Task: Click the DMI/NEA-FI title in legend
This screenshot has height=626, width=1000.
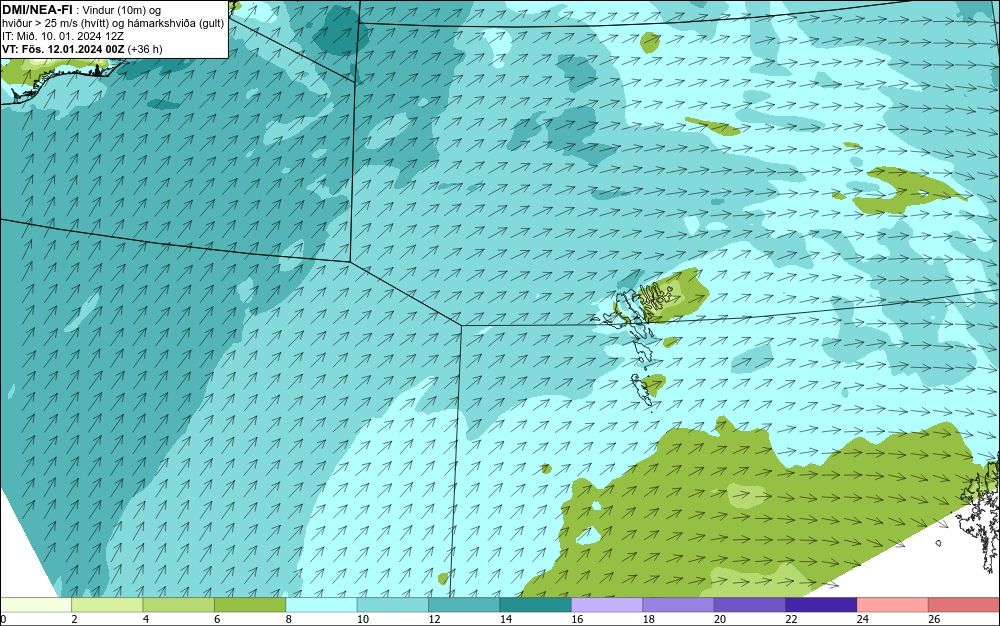Action: click(38, 10)
